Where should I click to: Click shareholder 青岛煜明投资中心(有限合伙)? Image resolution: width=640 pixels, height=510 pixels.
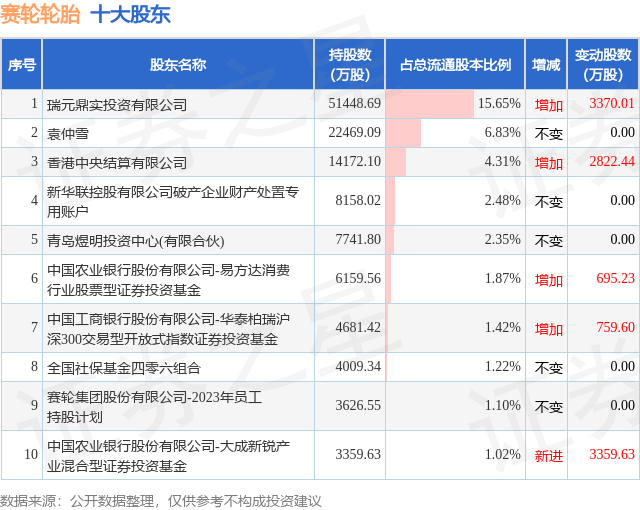[136, 241]
